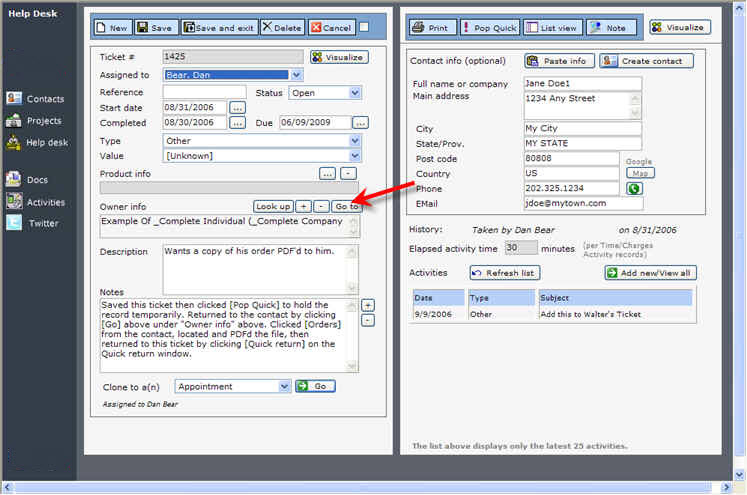Click the Full name or company field
747x495 pixels.
[582, 83]
